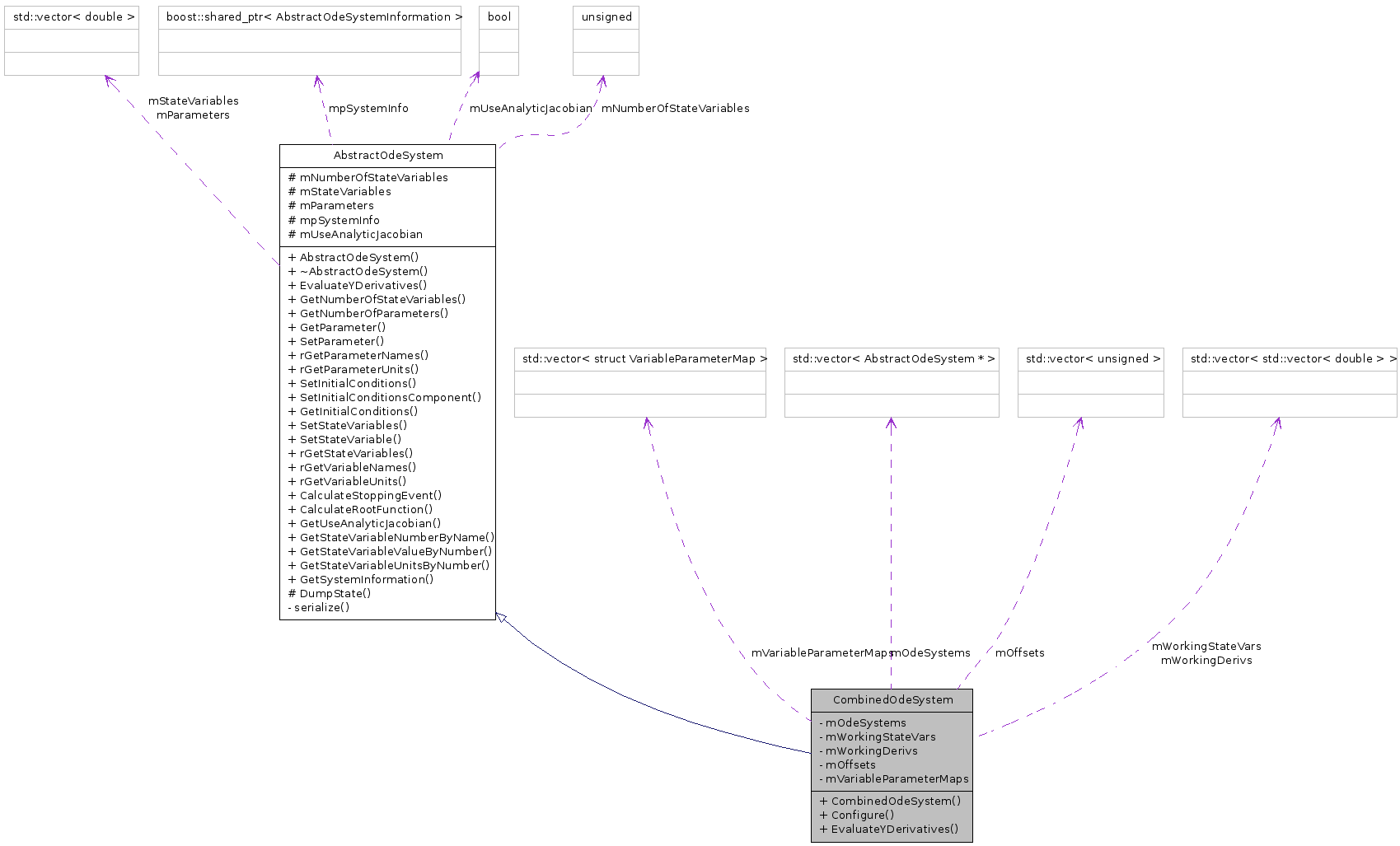Click + rGetParameterUnits() method
Viewport: 1400px width, 846px height.
pyautogui.click(x=354, y=370)
